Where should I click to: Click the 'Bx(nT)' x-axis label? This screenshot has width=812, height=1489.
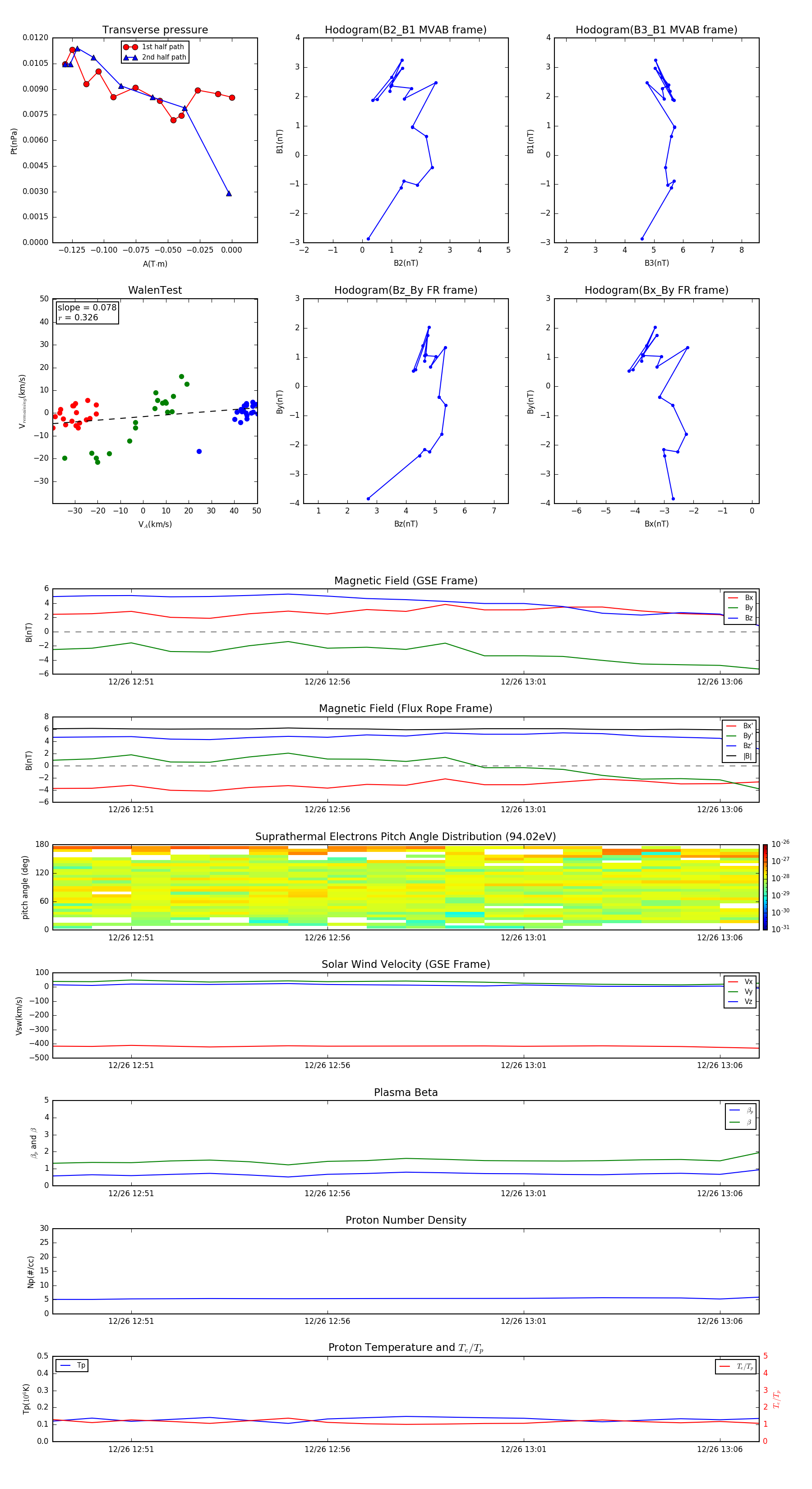coord(656,524)
